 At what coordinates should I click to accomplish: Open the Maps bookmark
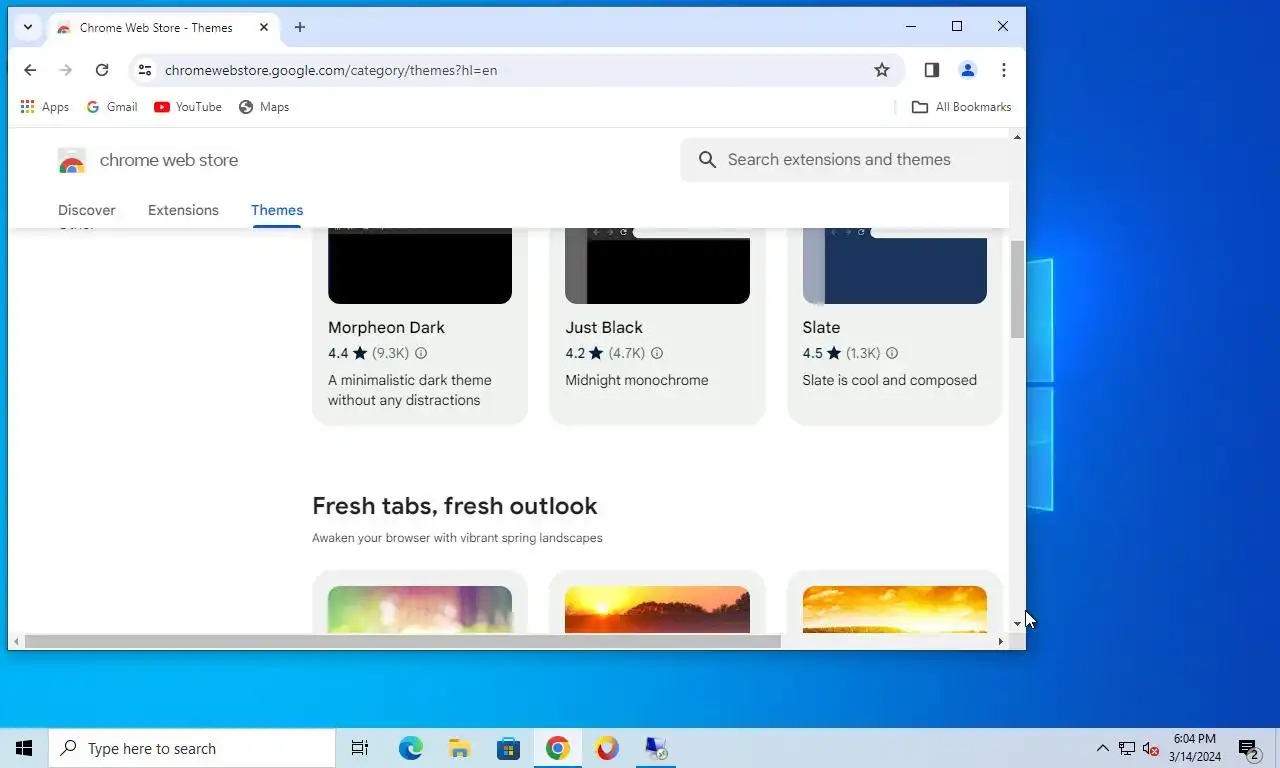(x=264, y=107)
